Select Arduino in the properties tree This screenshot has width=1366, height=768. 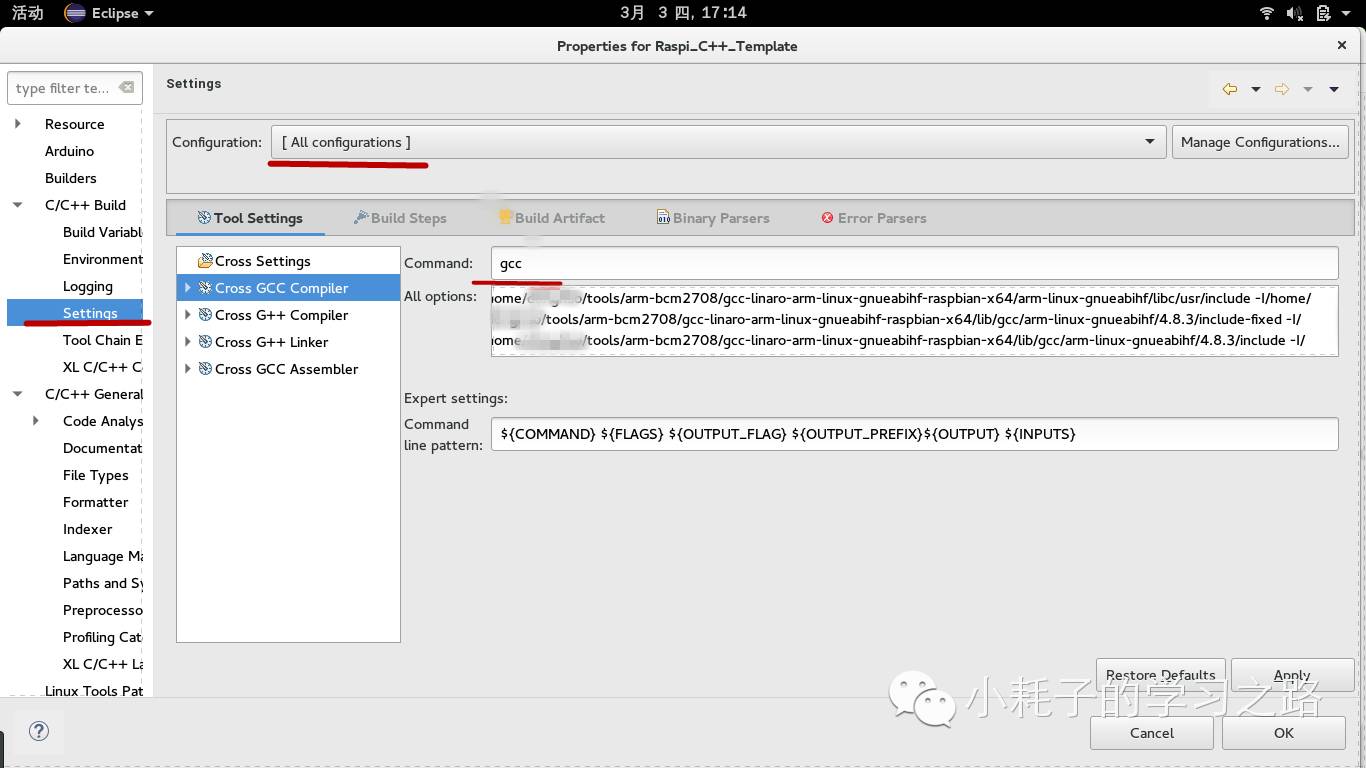click(69, 151)
